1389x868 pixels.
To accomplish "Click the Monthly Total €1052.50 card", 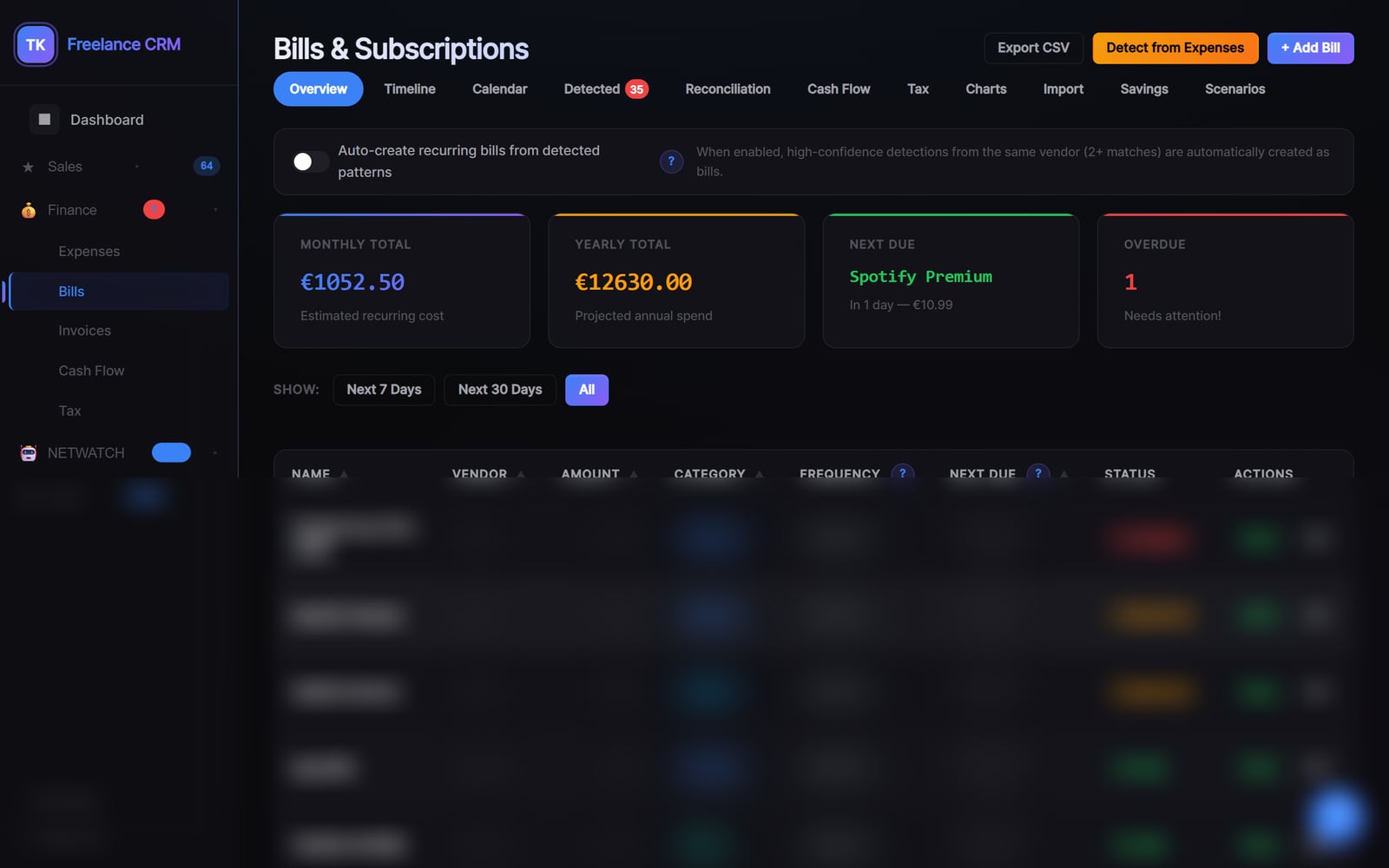I will coord(402,281).
